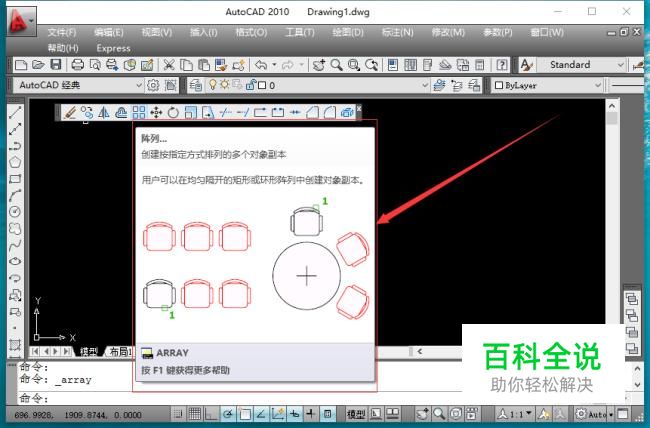650x428 pixels.
Task: Select the Revision Cloud tool
Action: pos(15,229)
